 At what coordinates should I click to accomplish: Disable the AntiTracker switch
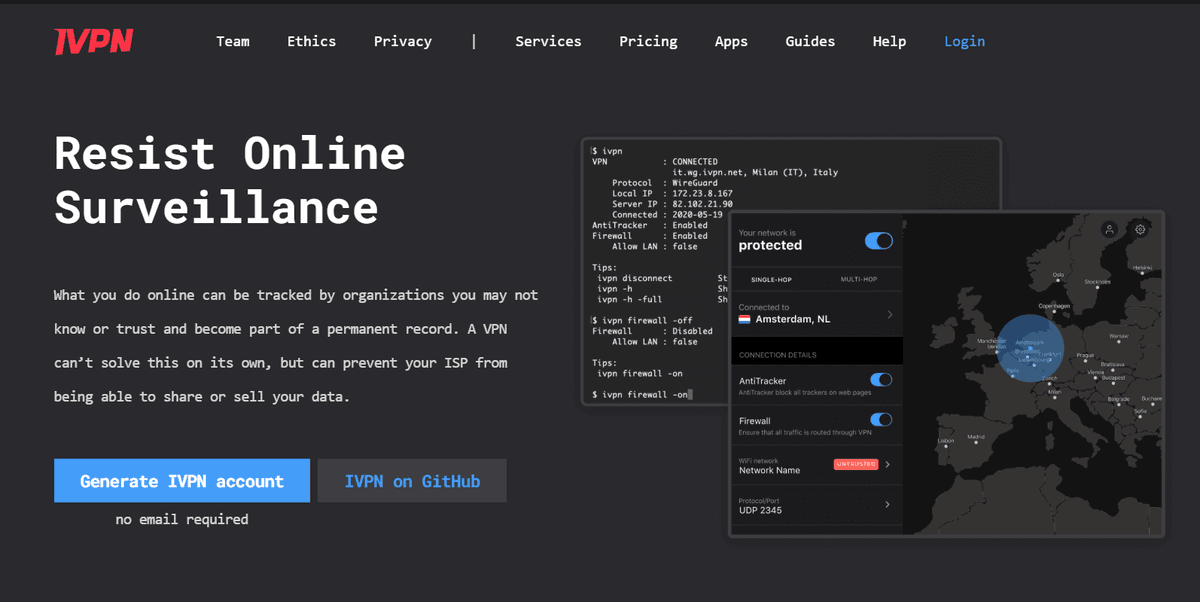[x=881, y=380]
